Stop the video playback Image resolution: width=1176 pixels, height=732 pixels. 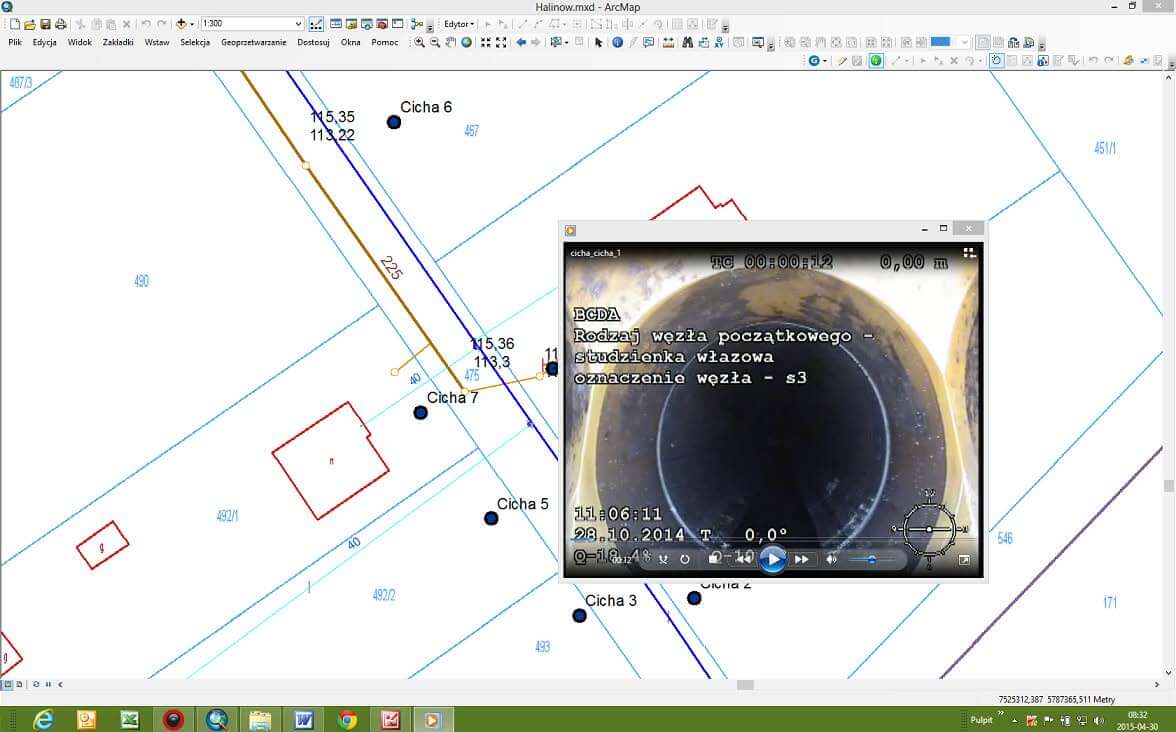(x=713, y=559)
